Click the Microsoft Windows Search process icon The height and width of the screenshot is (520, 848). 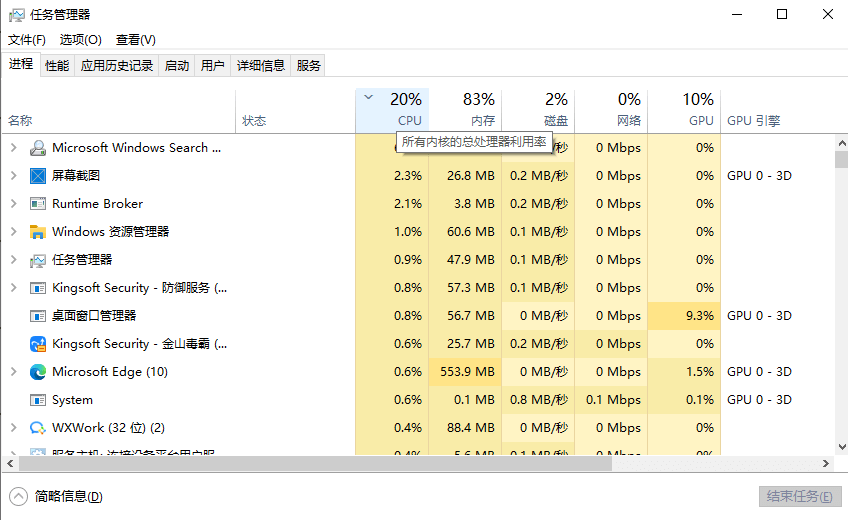pos(37,148)
